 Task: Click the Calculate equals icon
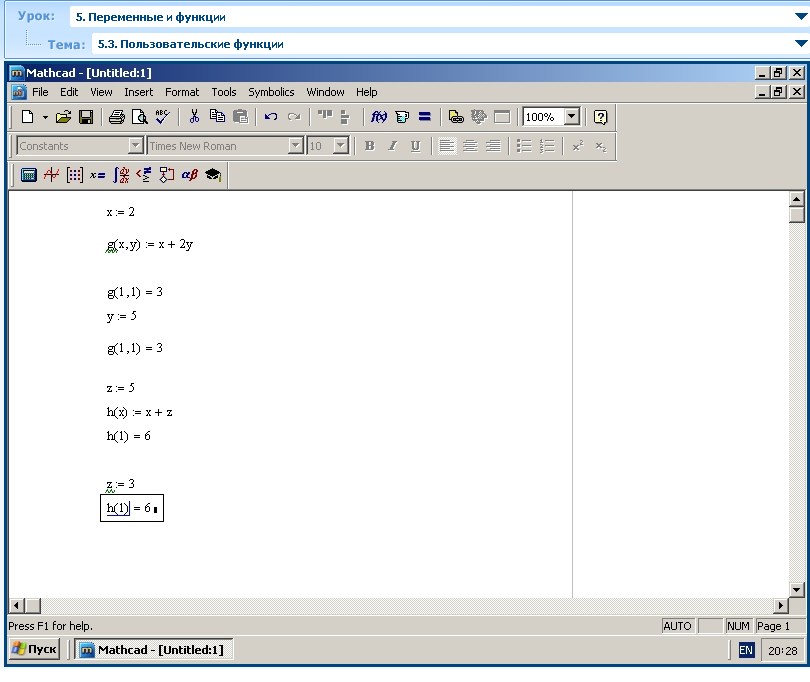point(425,117)
